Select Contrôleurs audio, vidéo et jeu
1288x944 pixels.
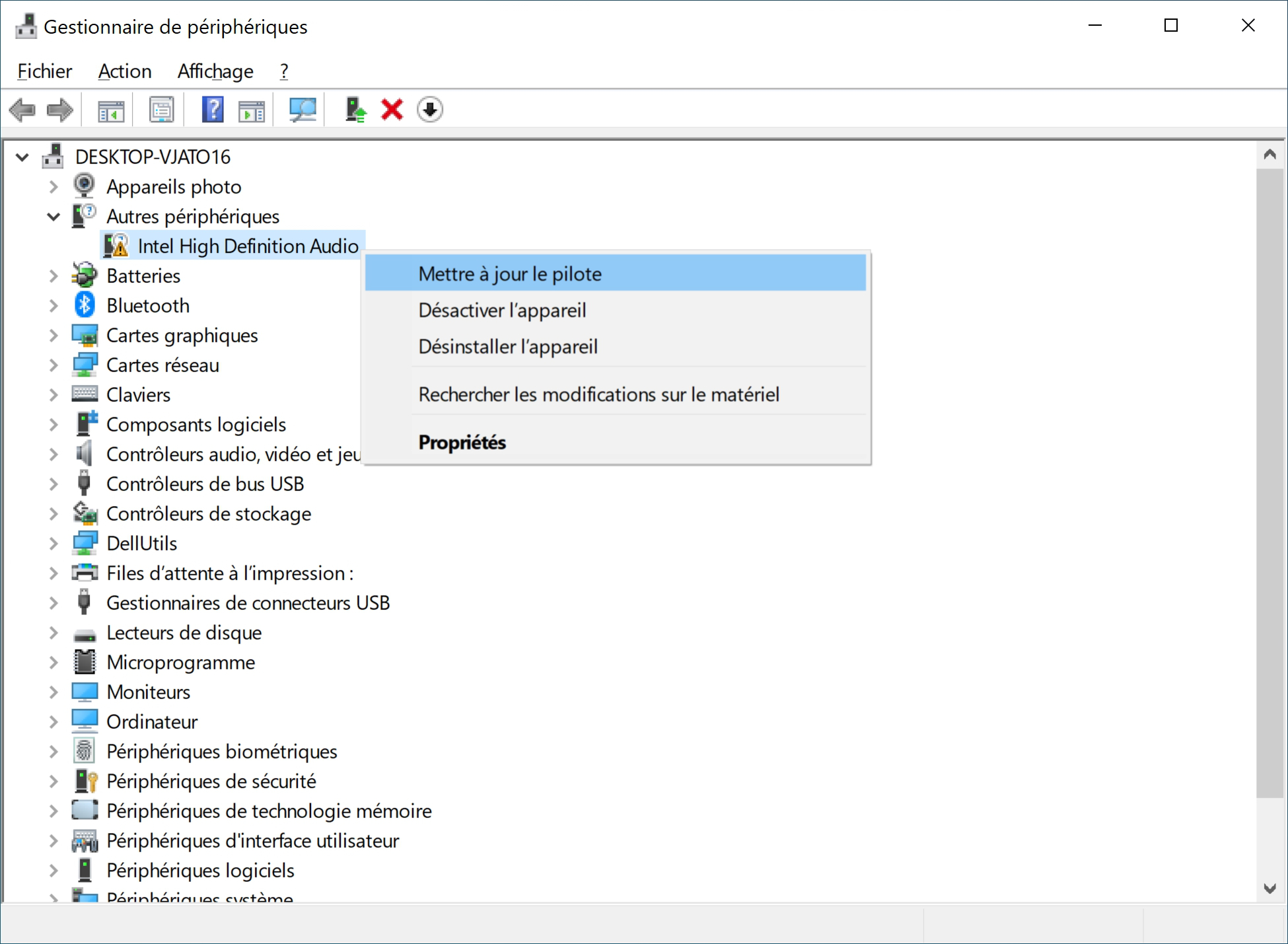[234, 454]
